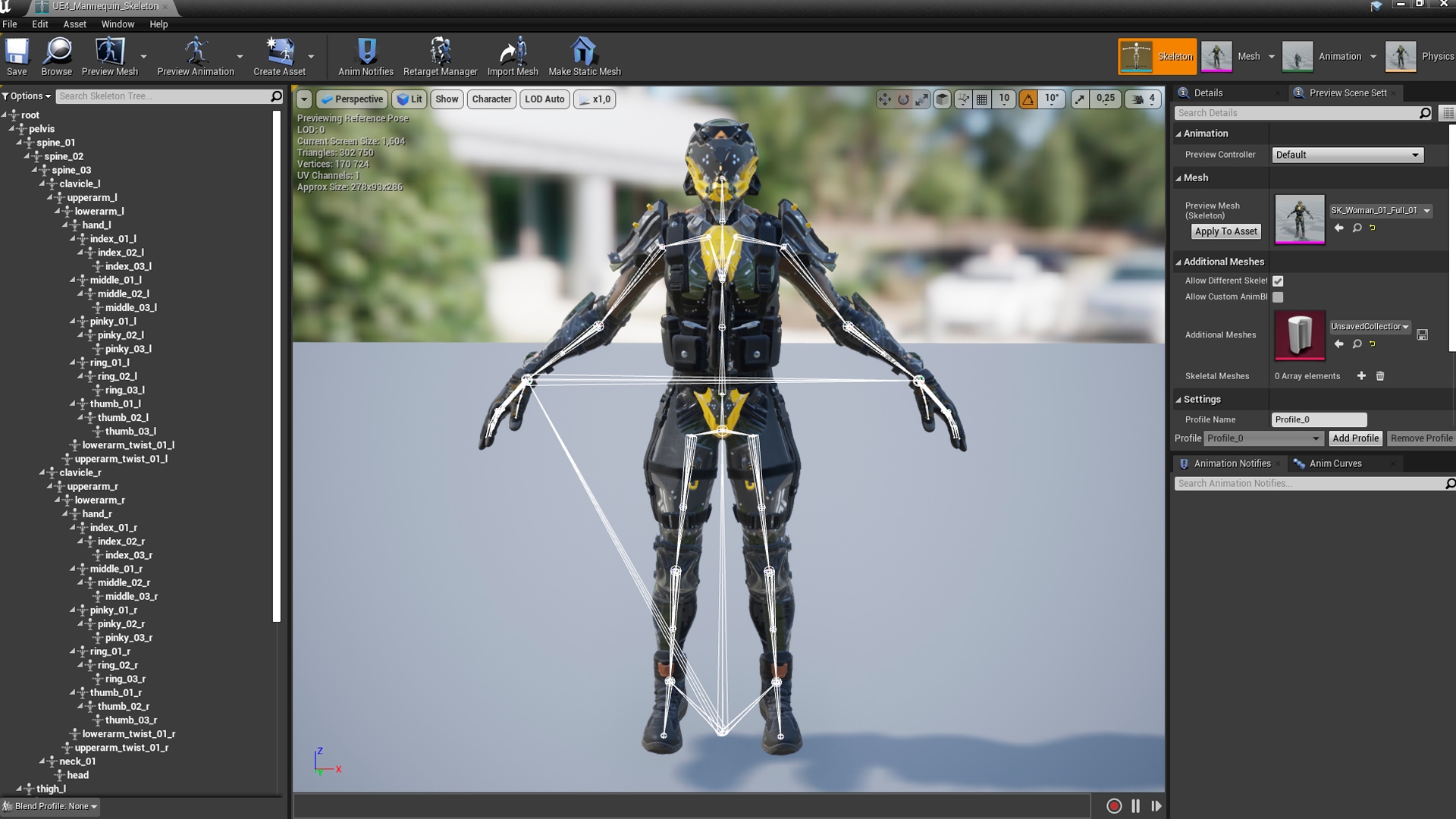Open the LOD Auto dropdown
The width and height of the screenshot is (1456, 819).
pyautogui.click(x=544, y=99)
